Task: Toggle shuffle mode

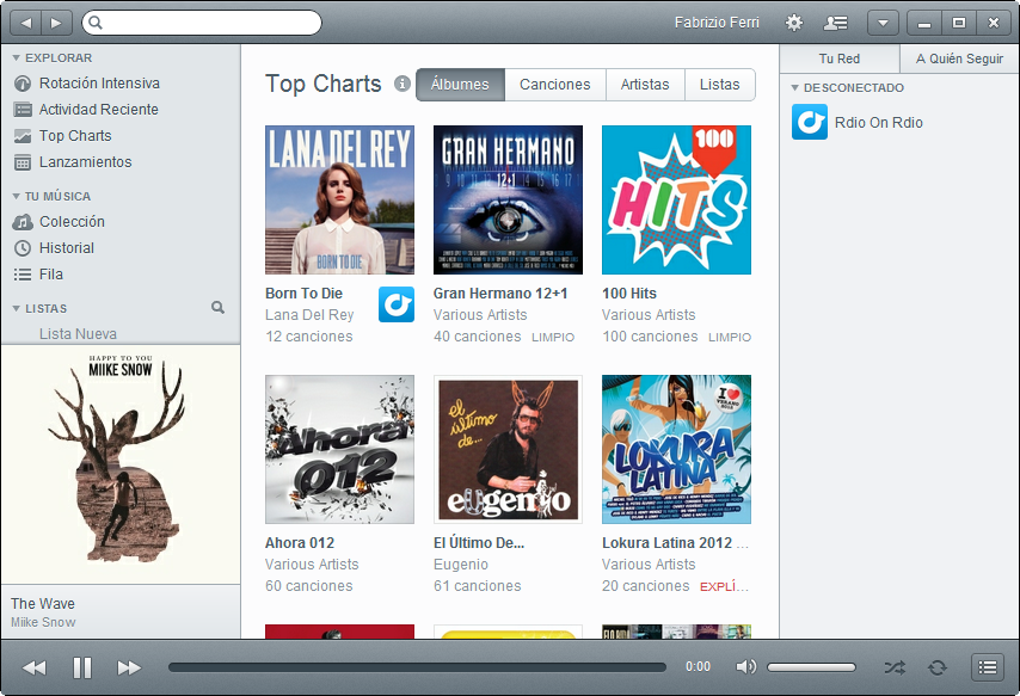Action: click(894, 667)
